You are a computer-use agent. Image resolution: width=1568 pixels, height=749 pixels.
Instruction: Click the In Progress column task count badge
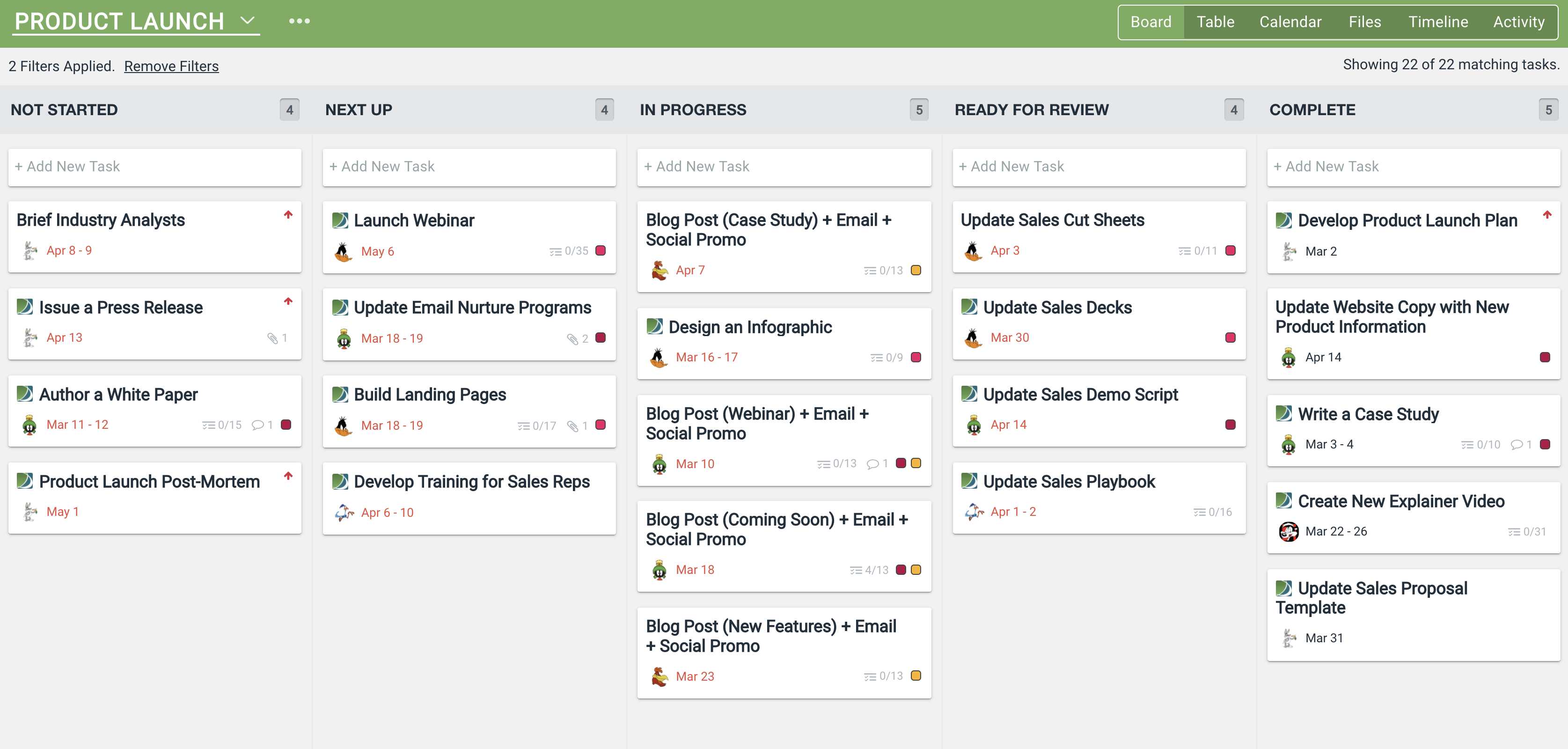point(918,110)
